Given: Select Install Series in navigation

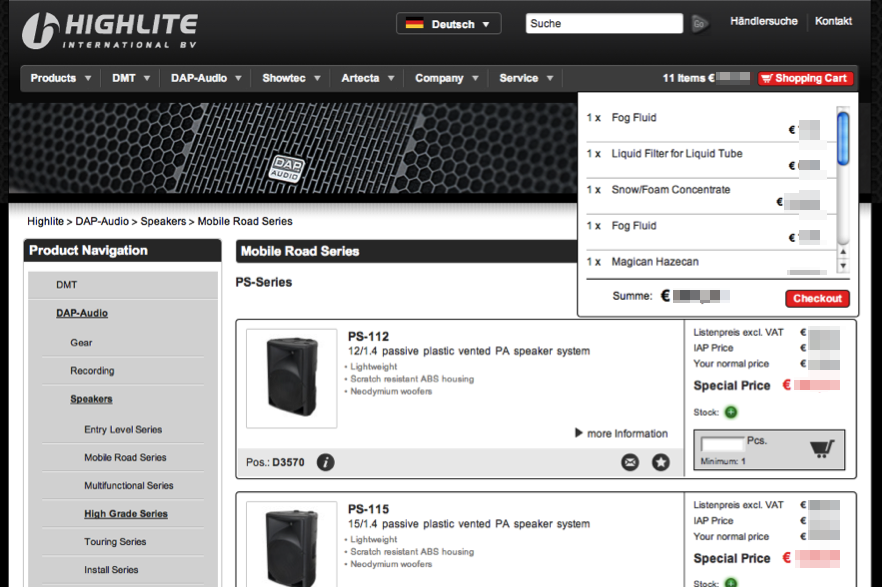Looking at the screenshot, I should click(111, 570).
